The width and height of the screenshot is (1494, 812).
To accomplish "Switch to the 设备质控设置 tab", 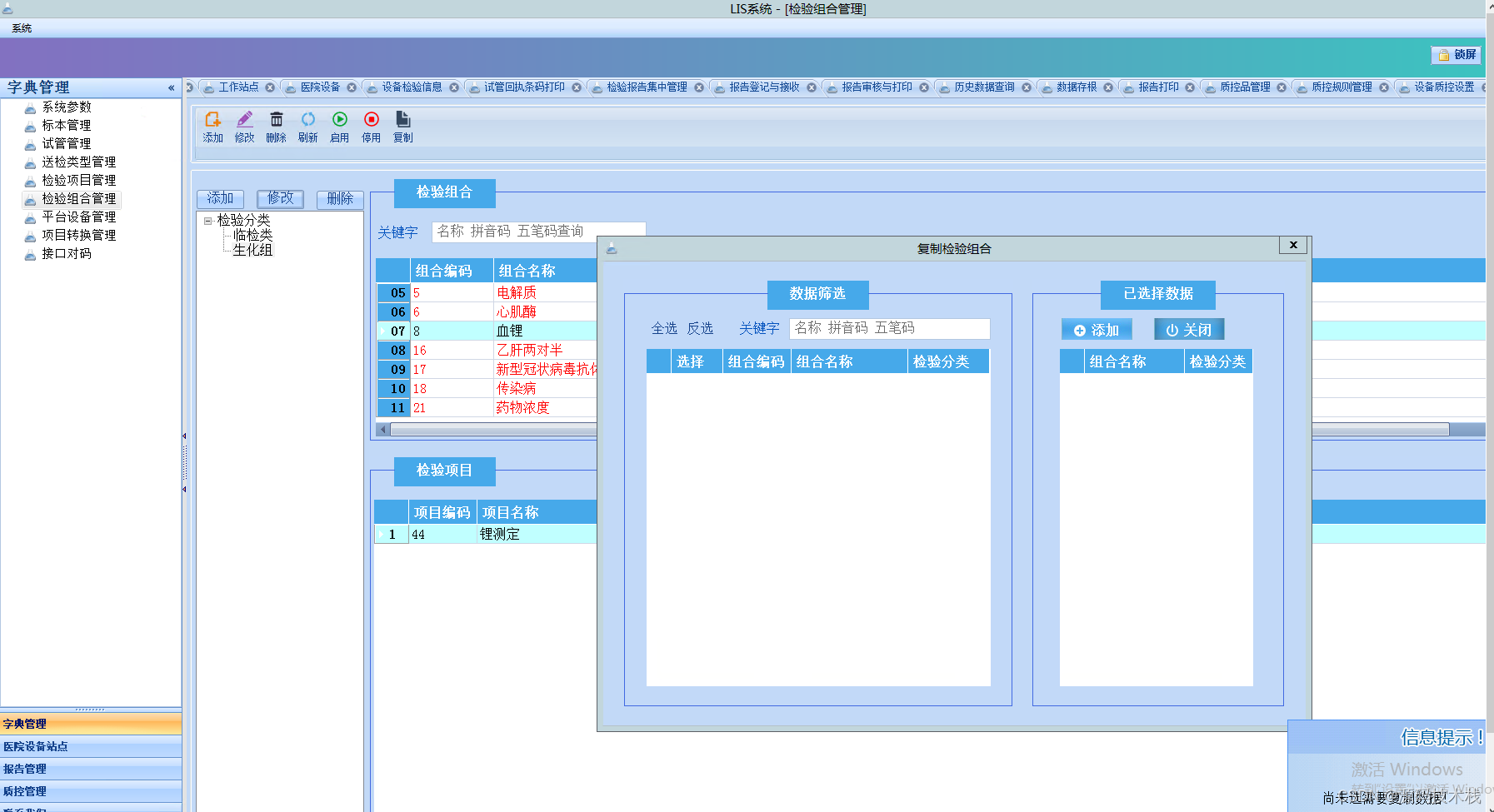I will [1444, 87].
